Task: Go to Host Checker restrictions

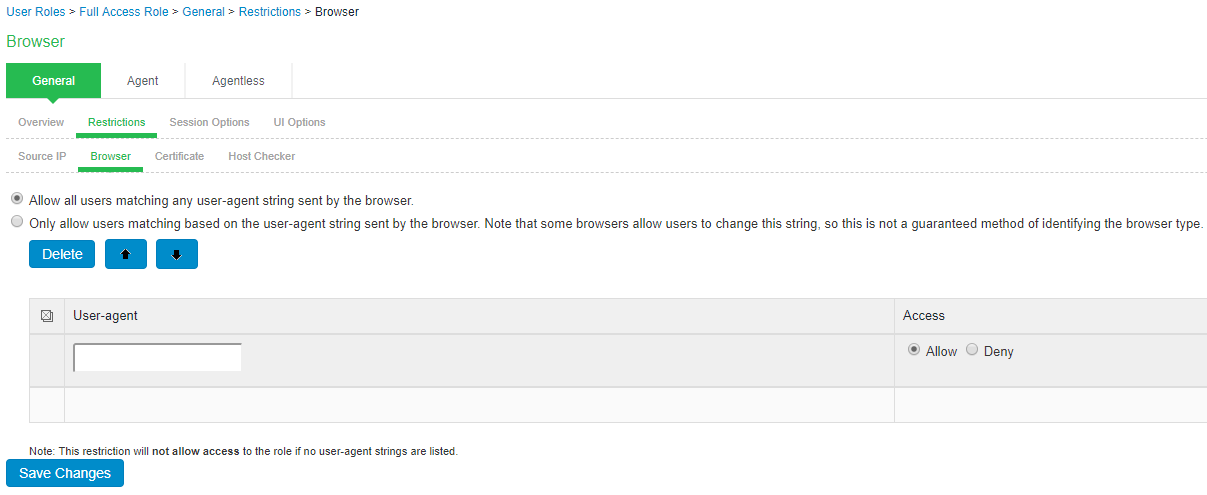Action: pyautogui.click(x=262, y=156)
